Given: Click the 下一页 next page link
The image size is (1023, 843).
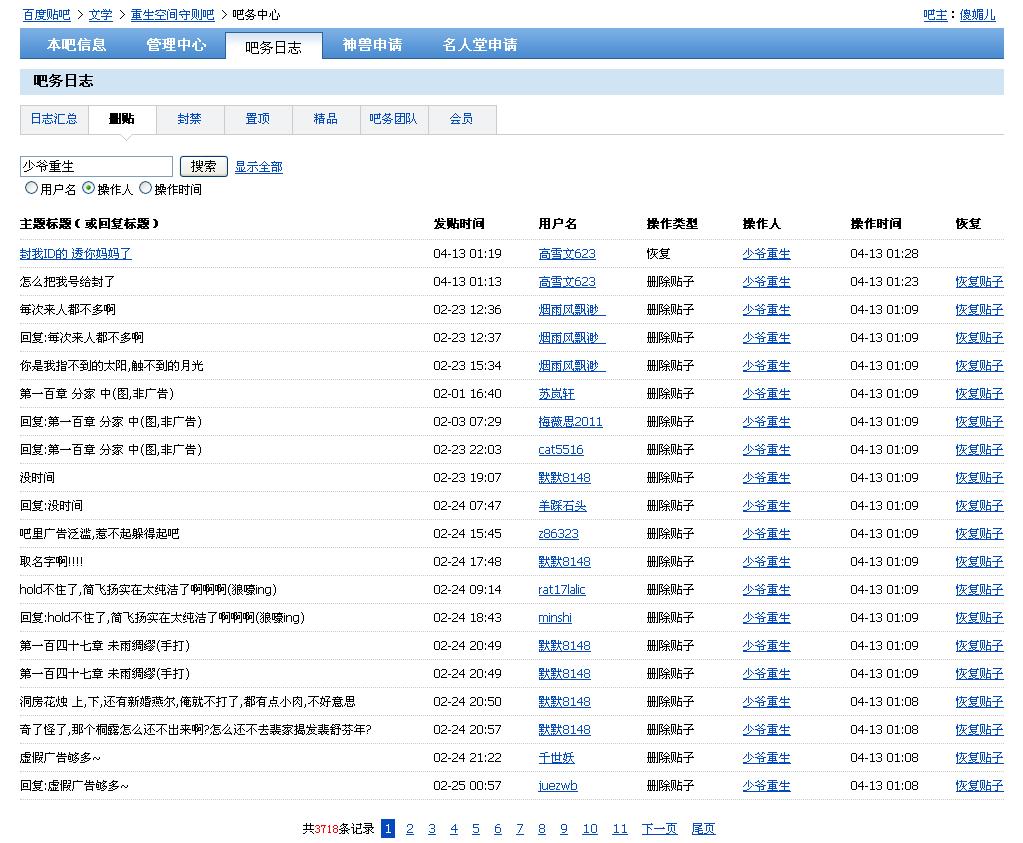Looking at the screenshot, I should (x=659, y=829).
